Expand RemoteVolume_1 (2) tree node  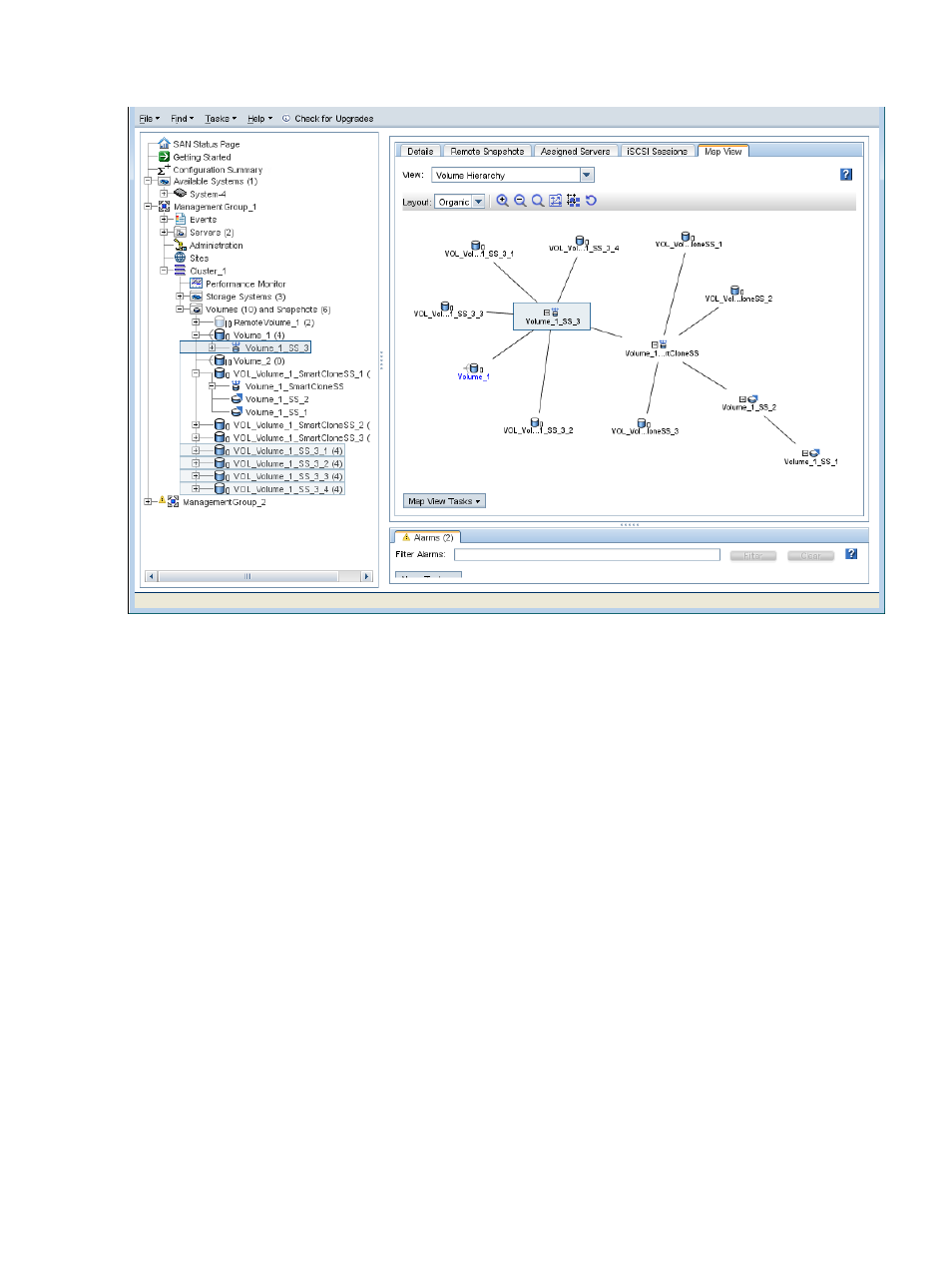click(x=197, y=322)
